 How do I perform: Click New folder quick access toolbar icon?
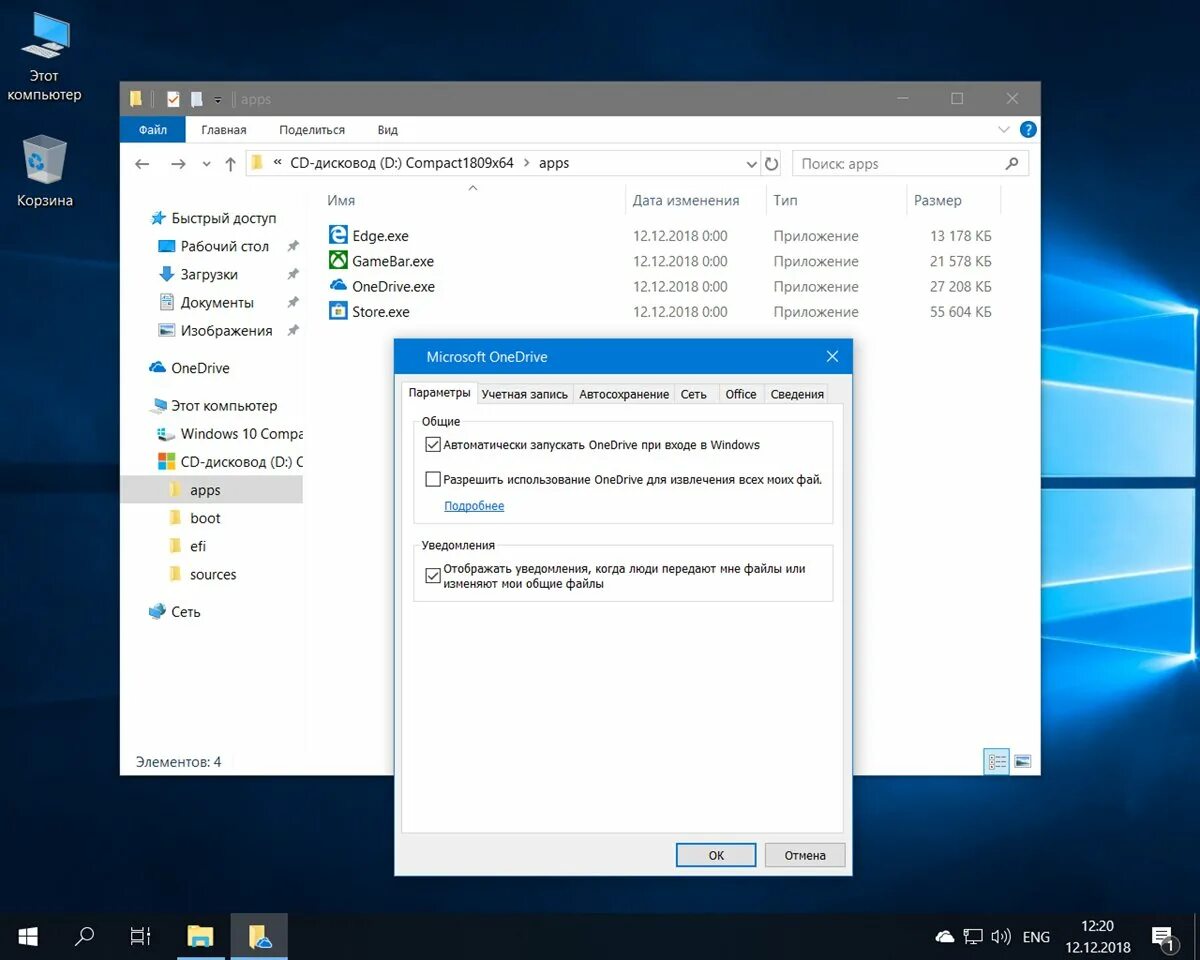pos(197,99)
